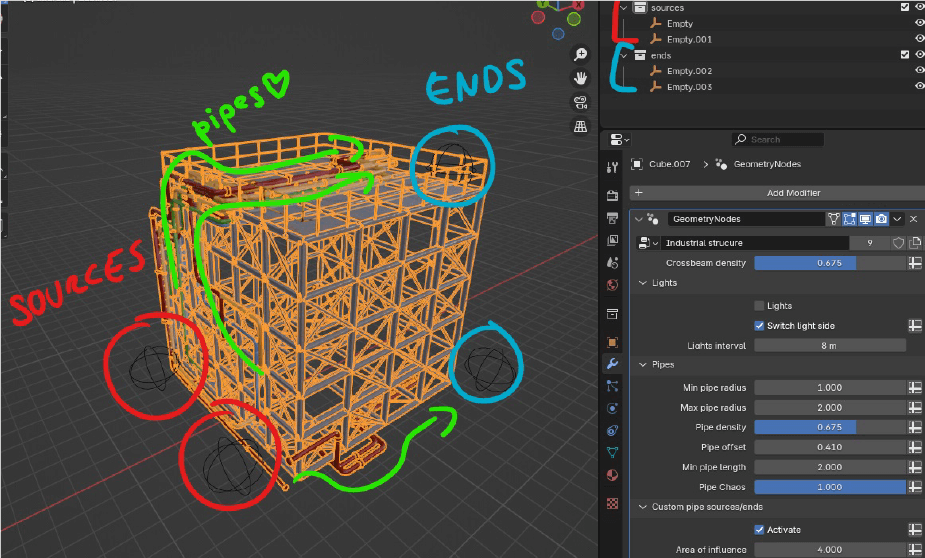The width and height of the screenshot is (925, 558).
Task: Hide Empty.001 using its eye icon
Action: (919, 38)
